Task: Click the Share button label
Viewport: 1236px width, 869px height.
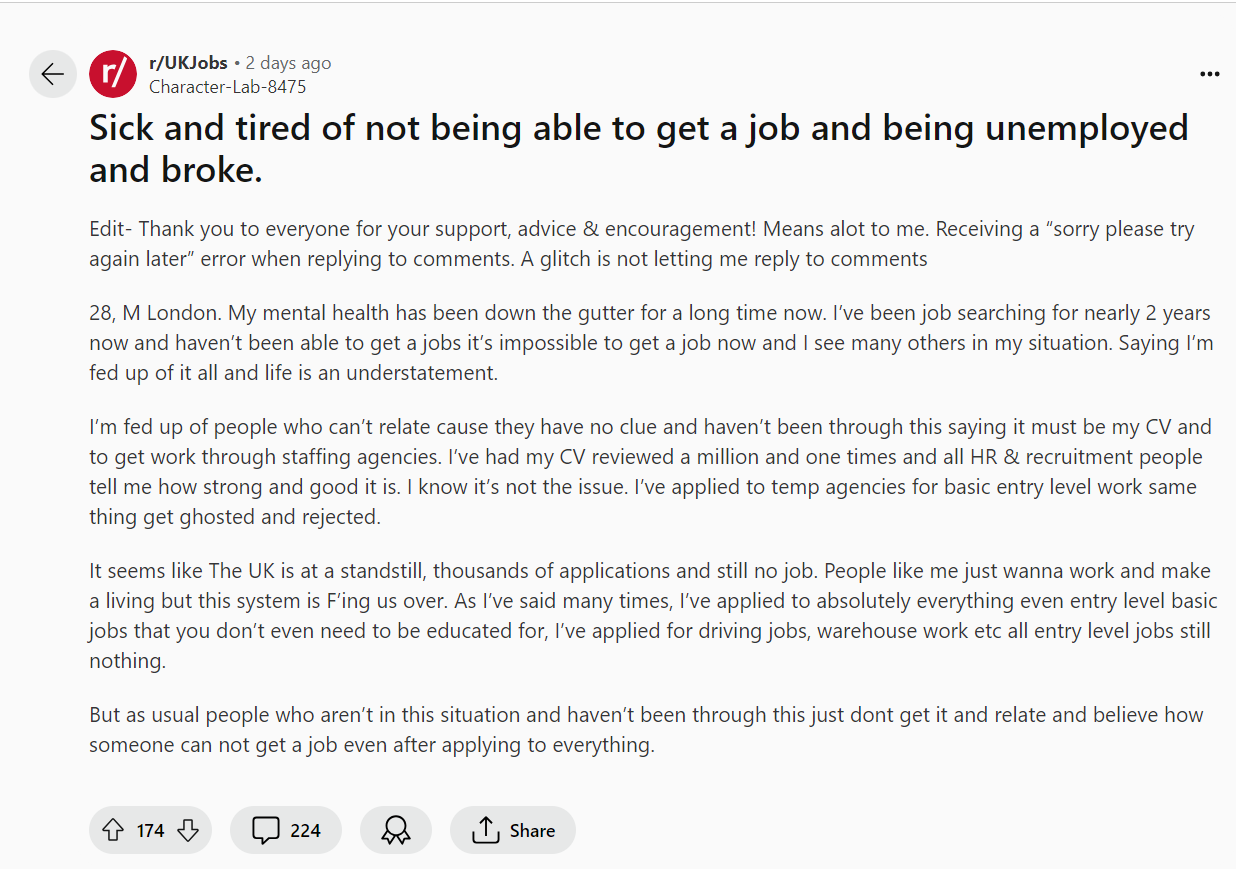Action: pos(532,830)
